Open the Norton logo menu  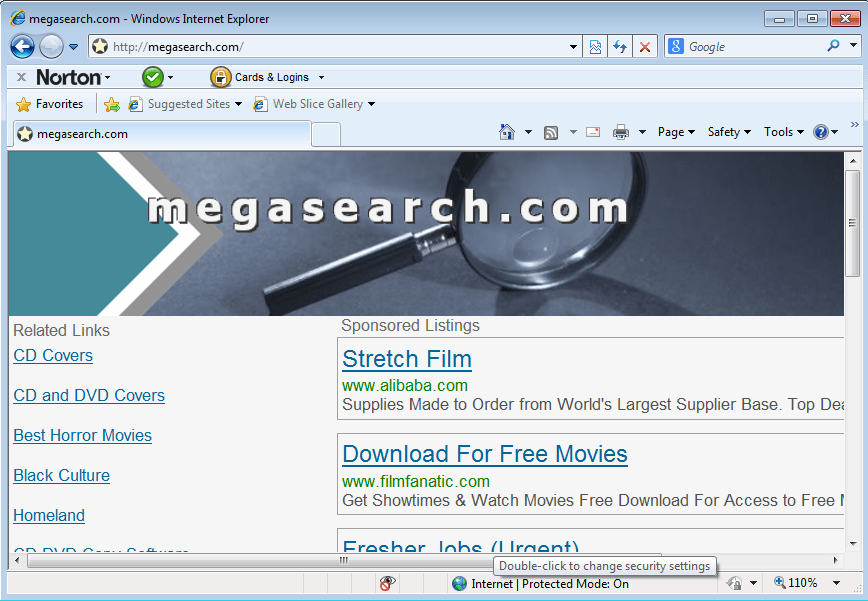73,77
